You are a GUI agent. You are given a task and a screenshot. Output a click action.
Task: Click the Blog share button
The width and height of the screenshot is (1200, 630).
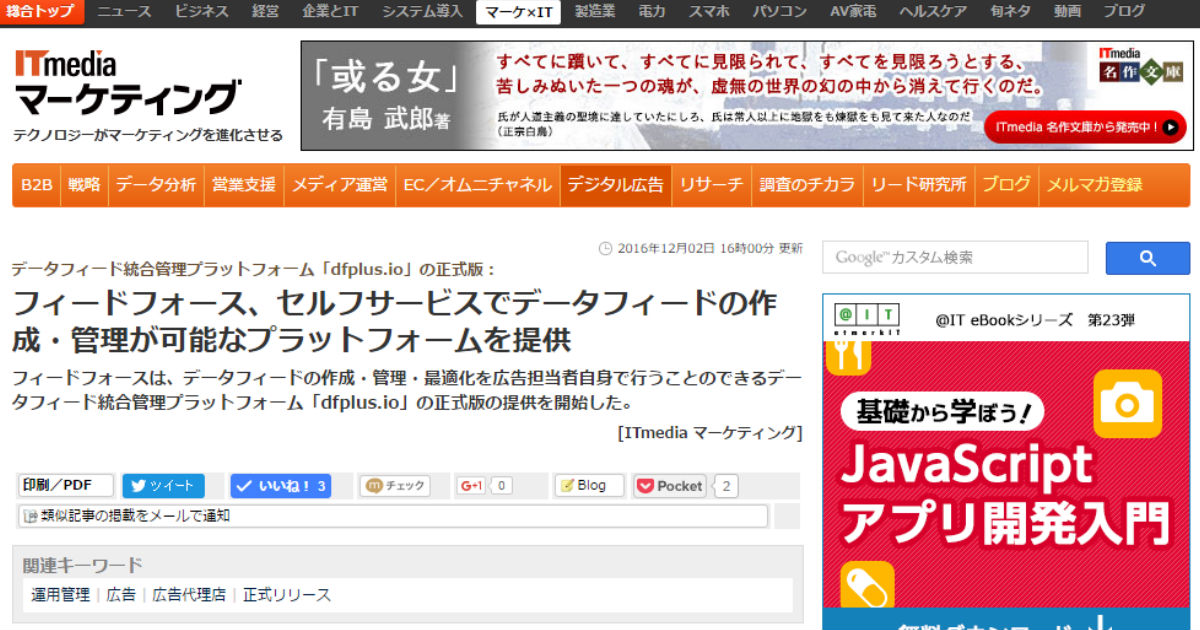590,486
